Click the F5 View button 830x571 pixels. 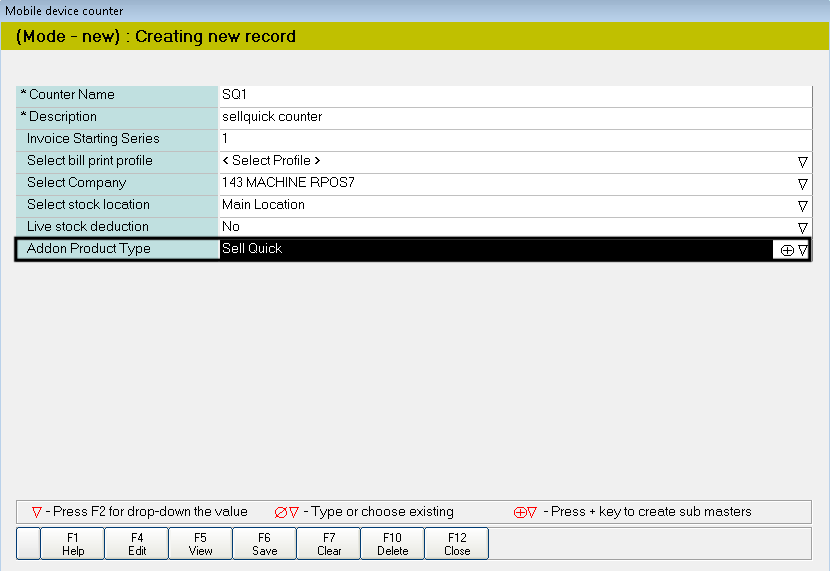pos(201,543)
